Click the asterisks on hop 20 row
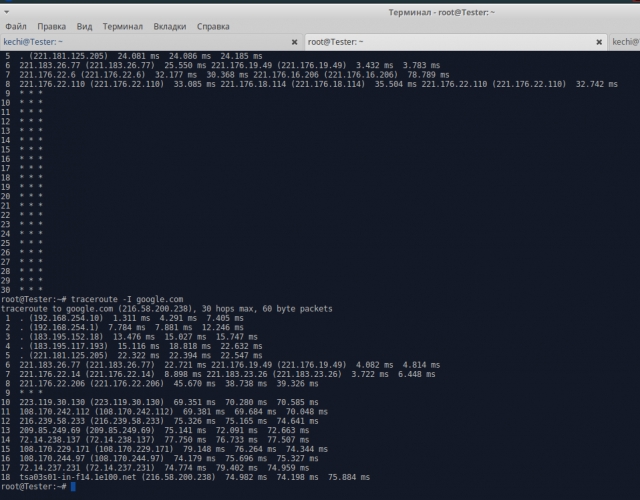 coord(31,196)
